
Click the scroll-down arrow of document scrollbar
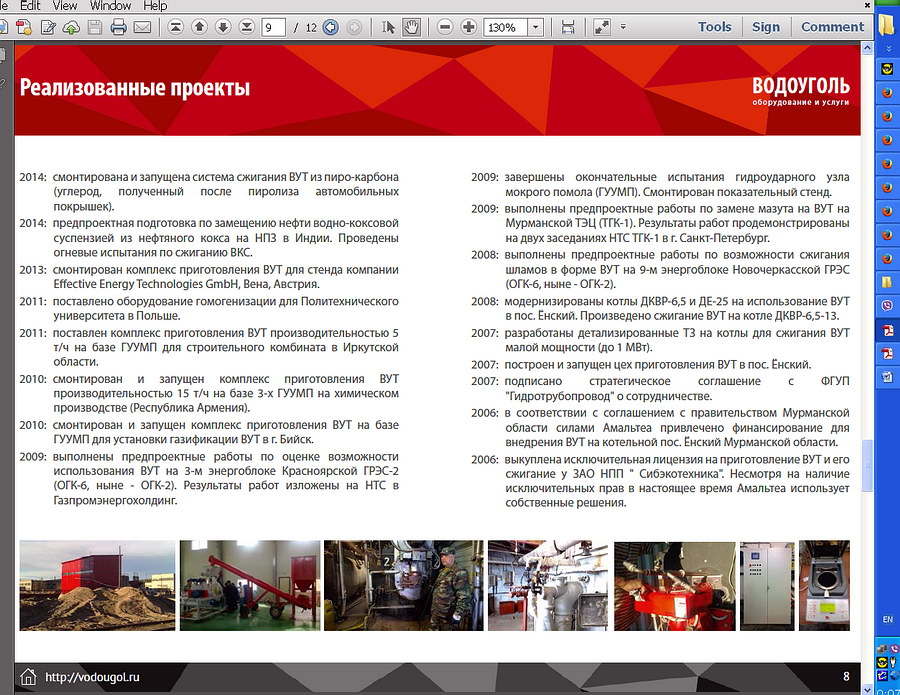867,689
